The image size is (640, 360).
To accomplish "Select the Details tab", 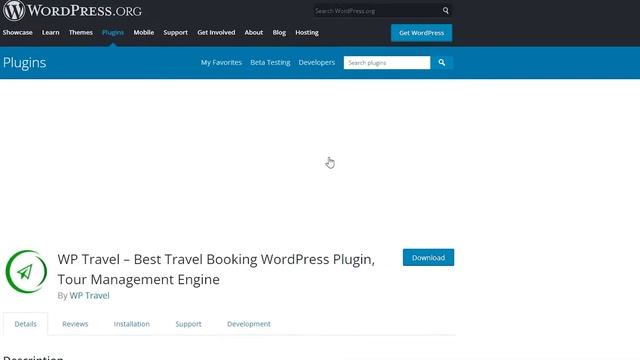I will pos(25,324).
